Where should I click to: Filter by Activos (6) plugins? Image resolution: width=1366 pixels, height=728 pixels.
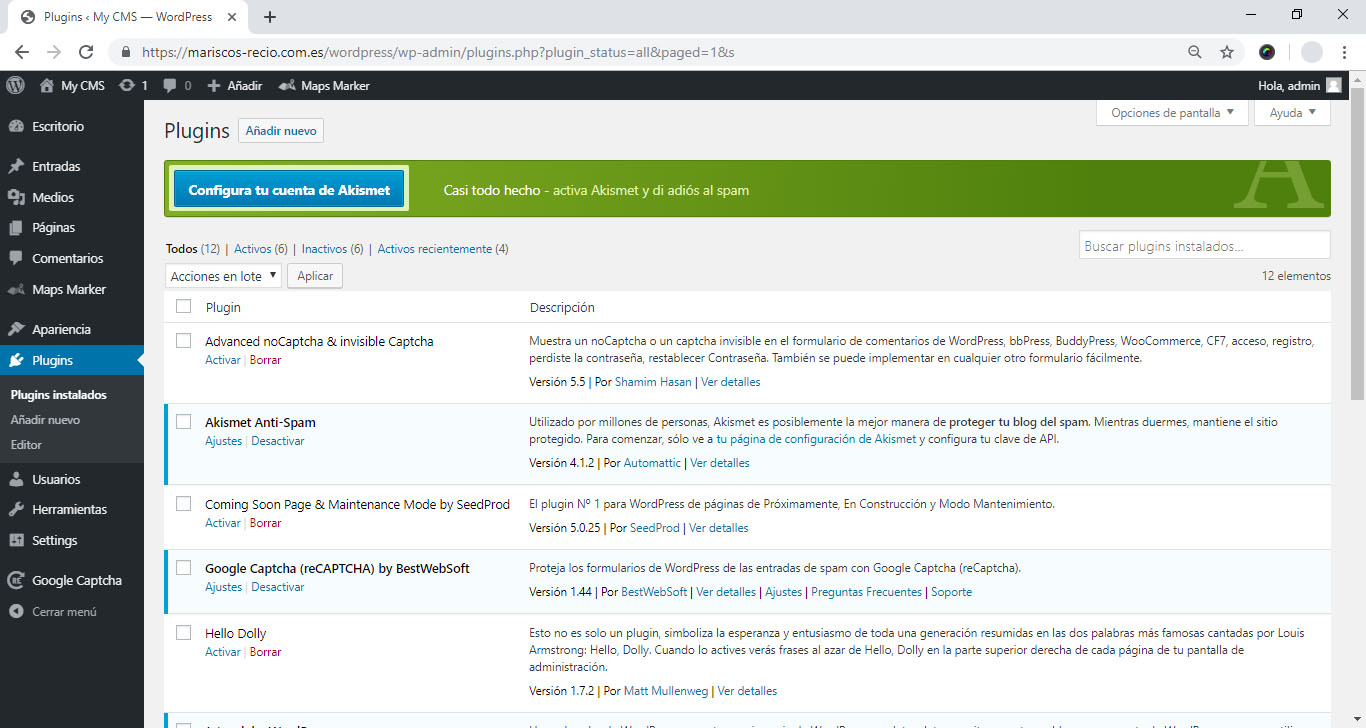click(x=261, y=249)
